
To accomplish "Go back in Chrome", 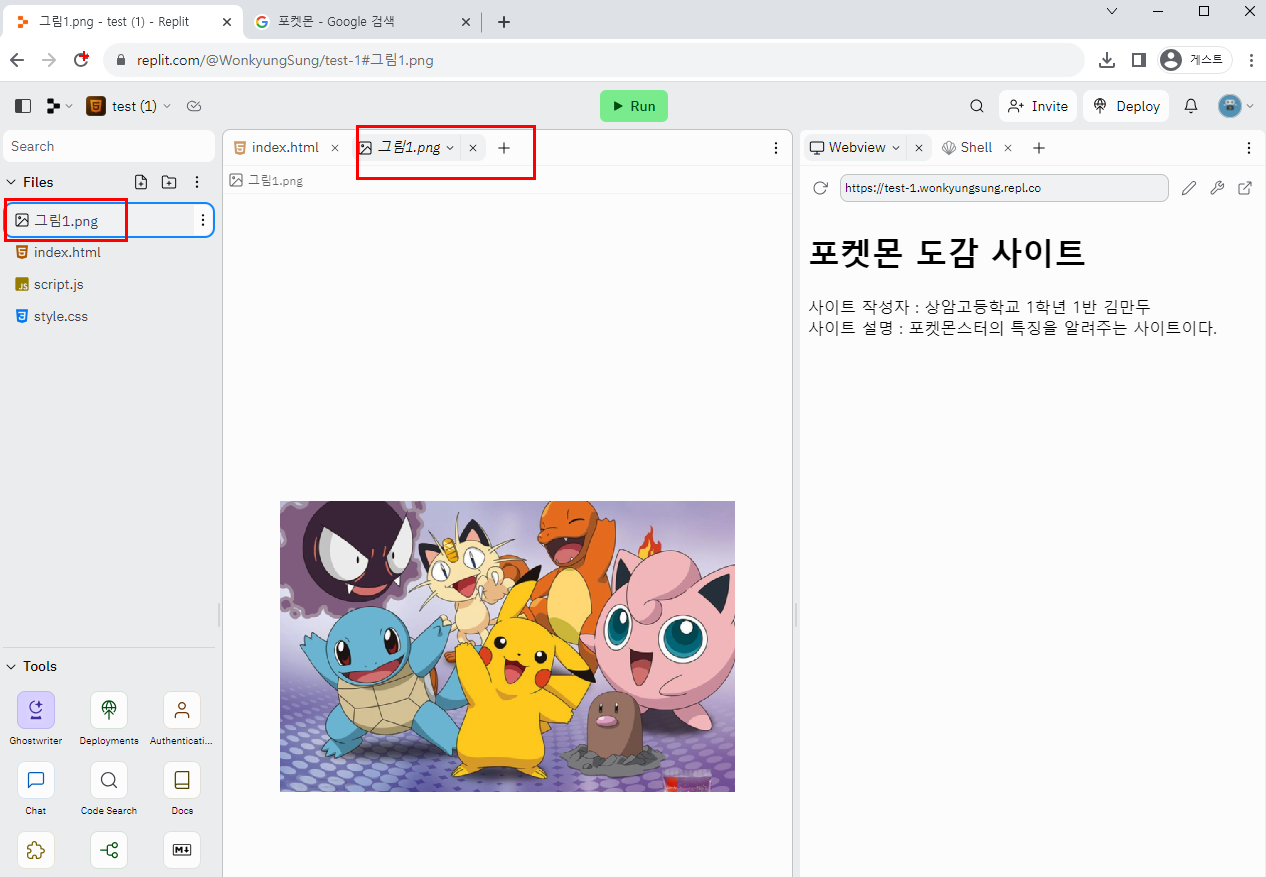I will tap(17, 60).
